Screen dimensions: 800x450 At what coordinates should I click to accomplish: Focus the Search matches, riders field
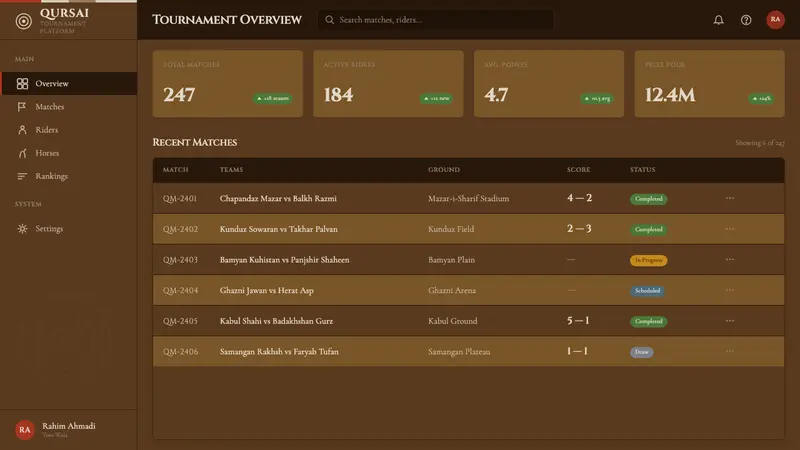(436, 20)
